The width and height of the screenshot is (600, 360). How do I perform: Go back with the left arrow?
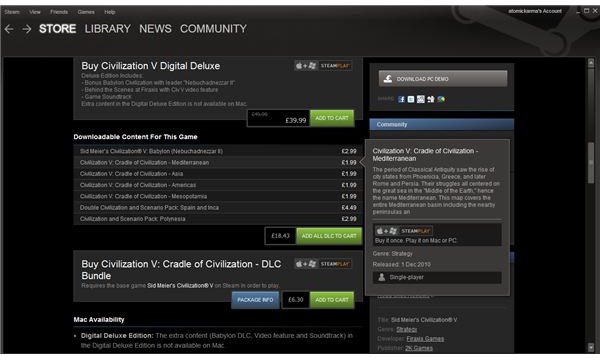tap(9, 29)
